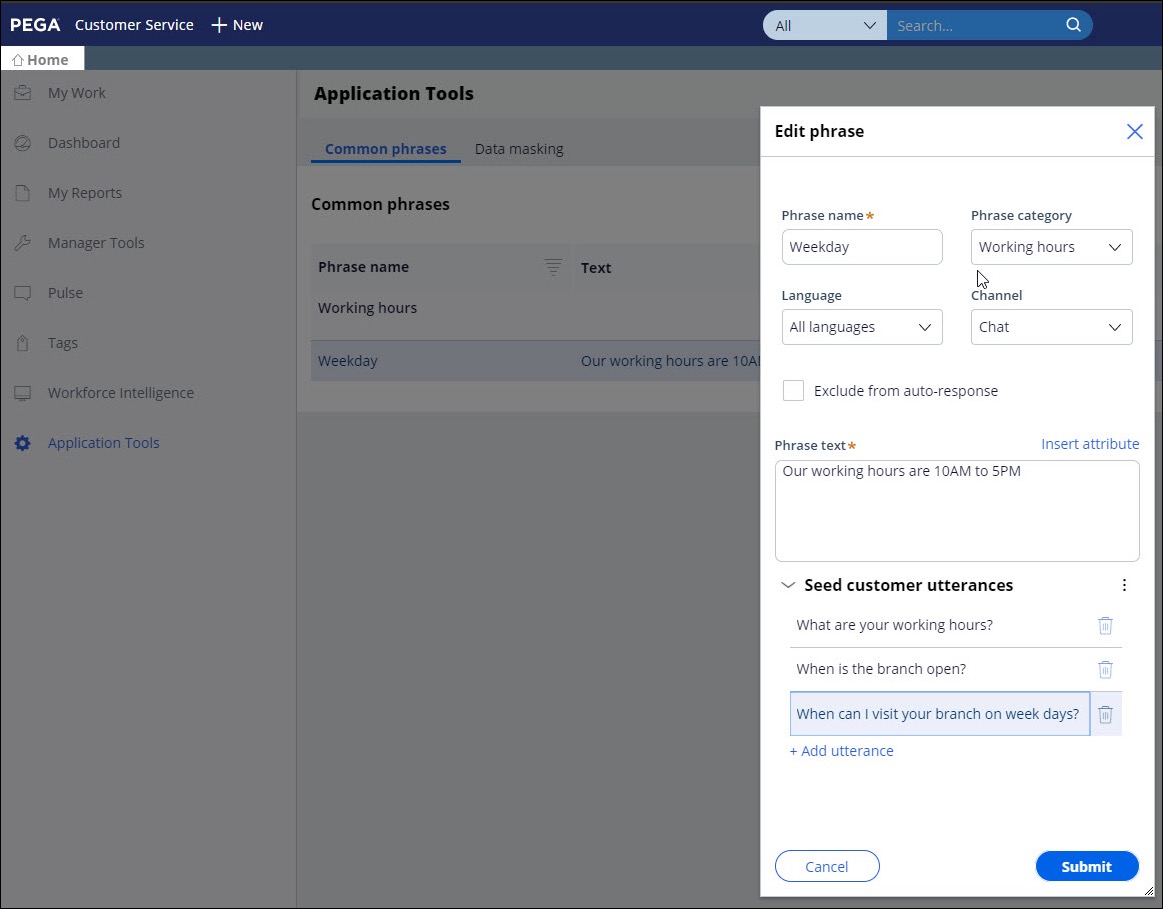The height and width of the screenshot is (909, 1163).
Task: Expand the Language dropdown
Action: coord(861,327)
